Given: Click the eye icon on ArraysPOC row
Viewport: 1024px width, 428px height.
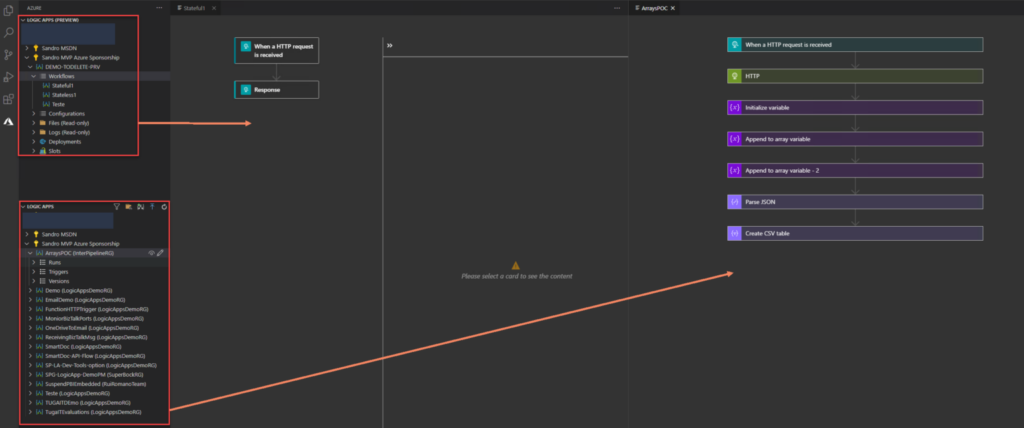Looking at the screenshot, I should point(151,253).
